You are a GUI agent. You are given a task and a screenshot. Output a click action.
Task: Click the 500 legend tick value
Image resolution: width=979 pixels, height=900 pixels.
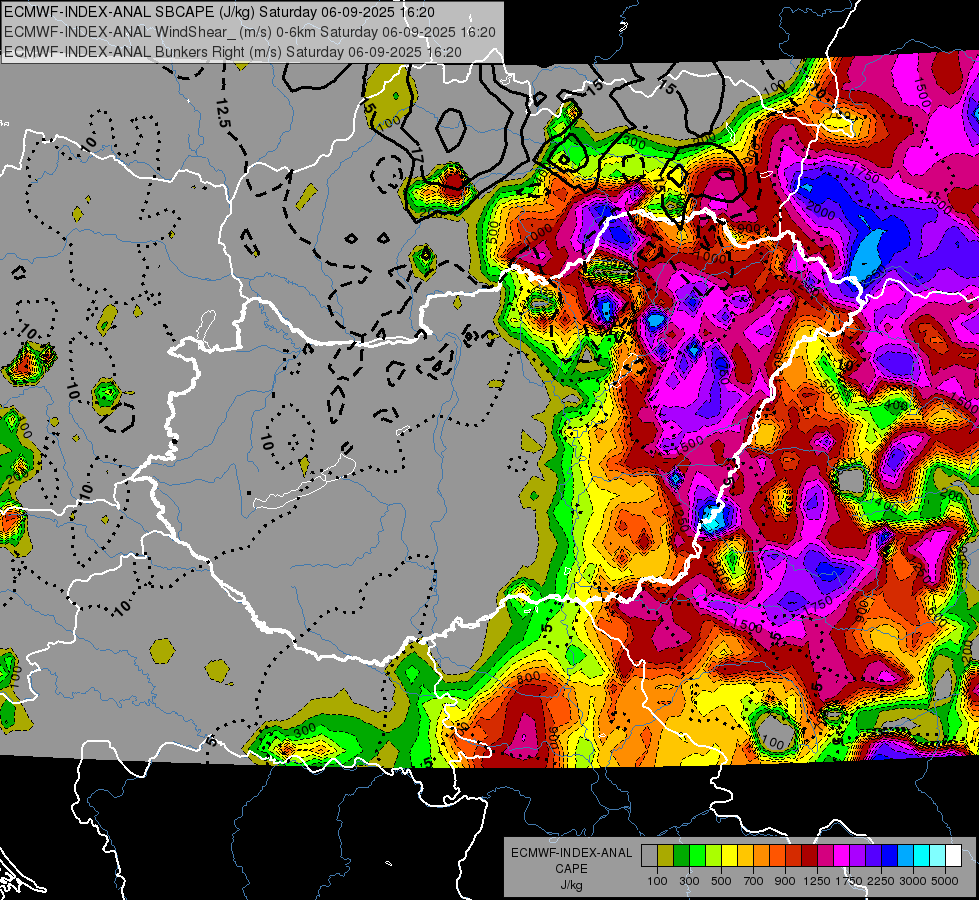pos(721,881)
